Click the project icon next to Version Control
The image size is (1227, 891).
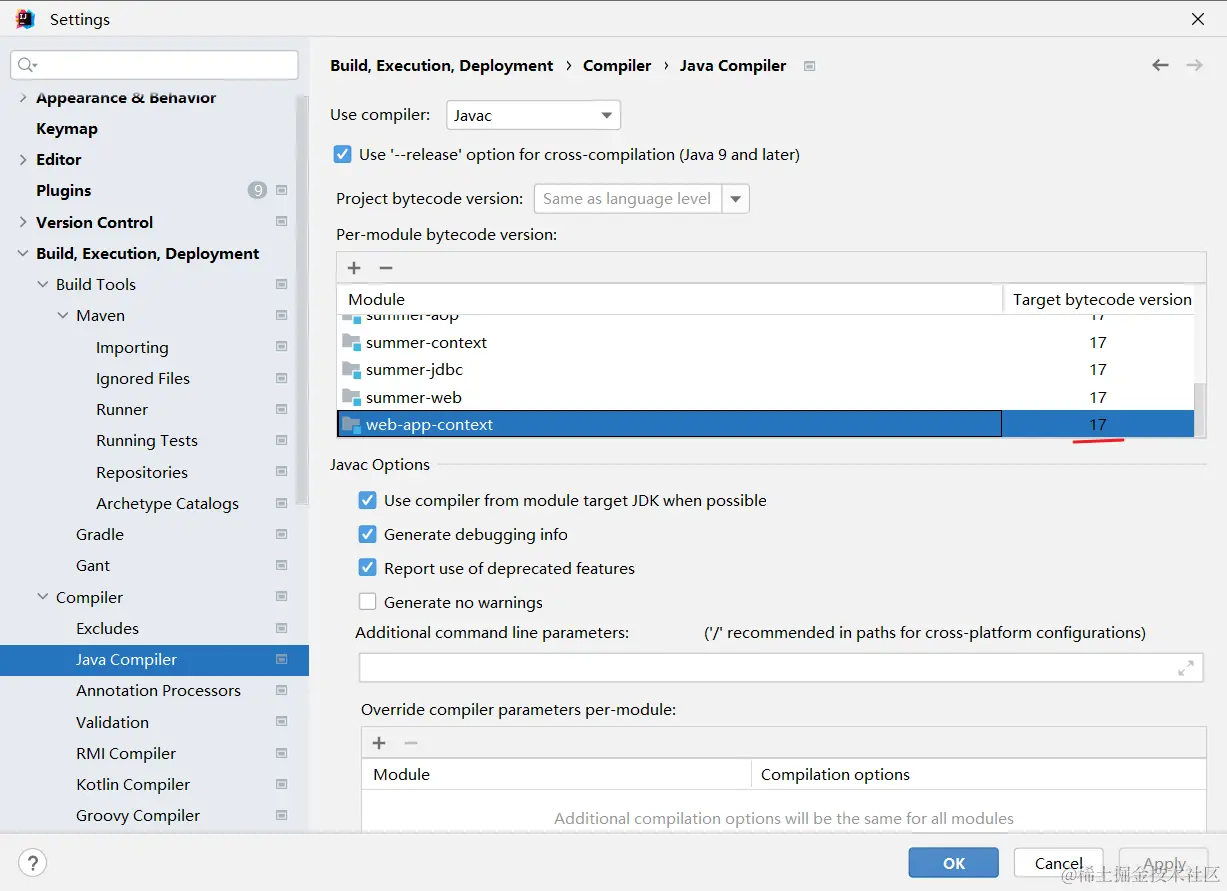coord(281,222)
